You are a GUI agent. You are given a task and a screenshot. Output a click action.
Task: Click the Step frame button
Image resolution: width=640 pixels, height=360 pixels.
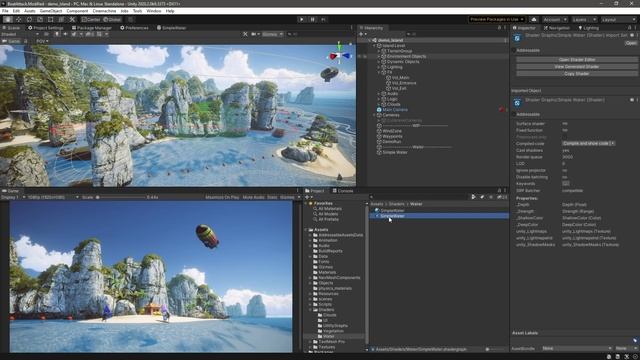point(324,20)
